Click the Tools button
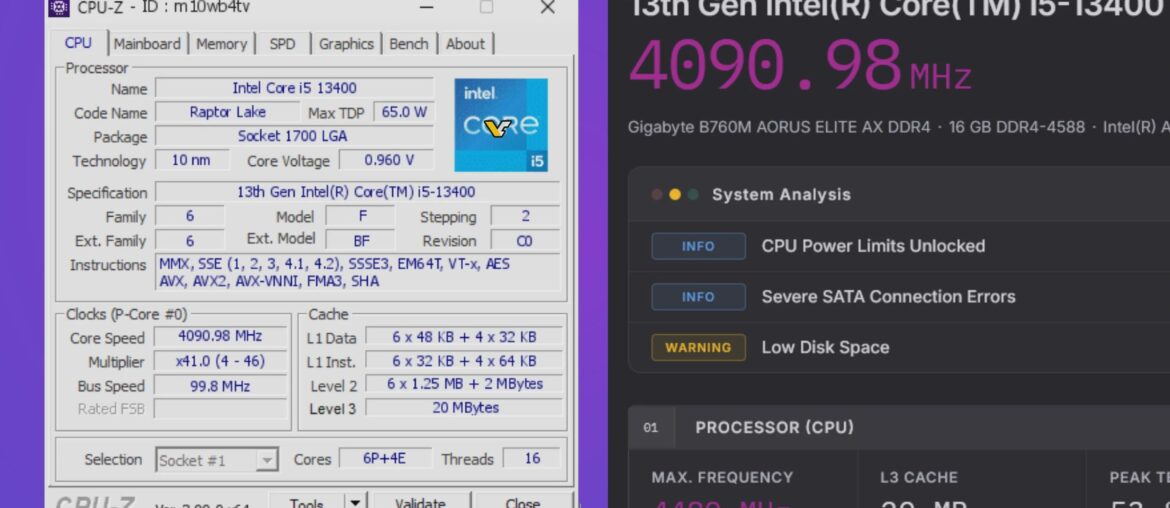 307,501
